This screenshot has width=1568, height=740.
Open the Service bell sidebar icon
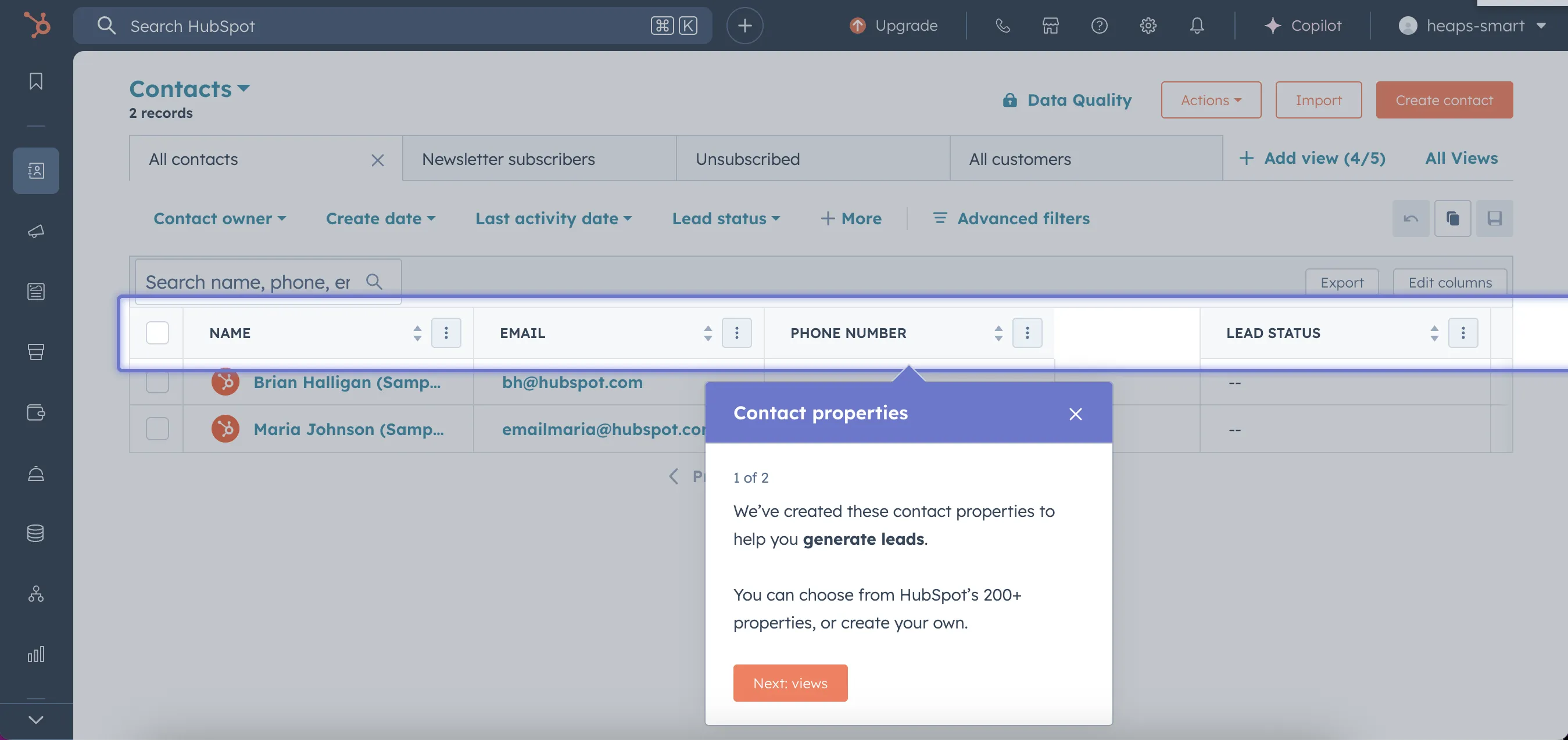36,473
